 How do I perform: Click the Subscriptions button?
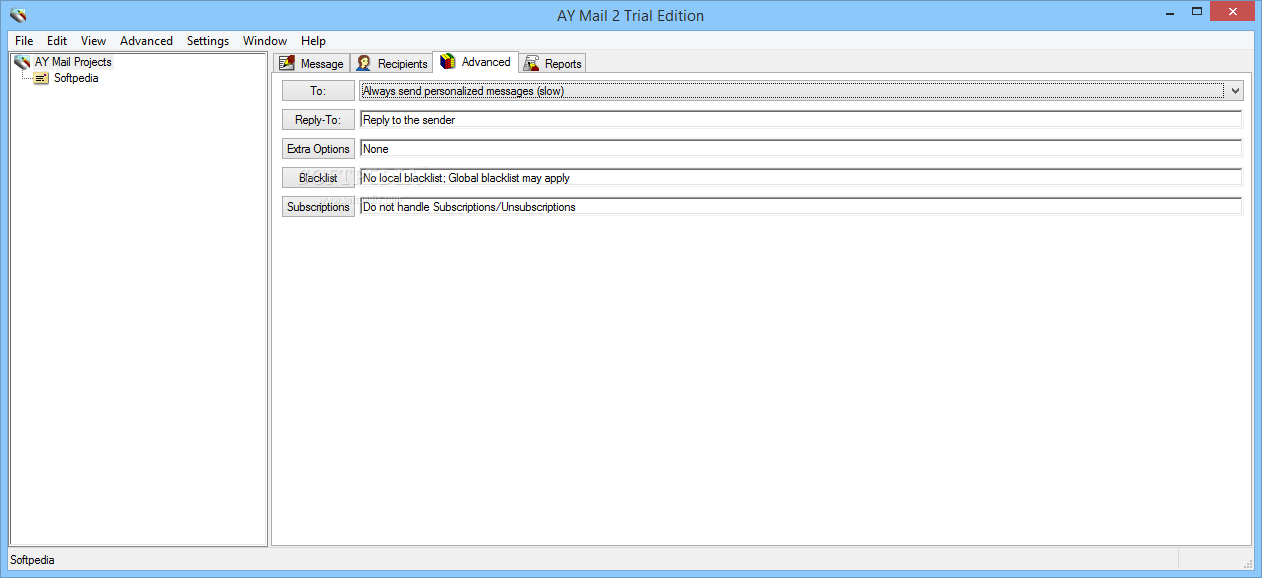tap(318, 207)
